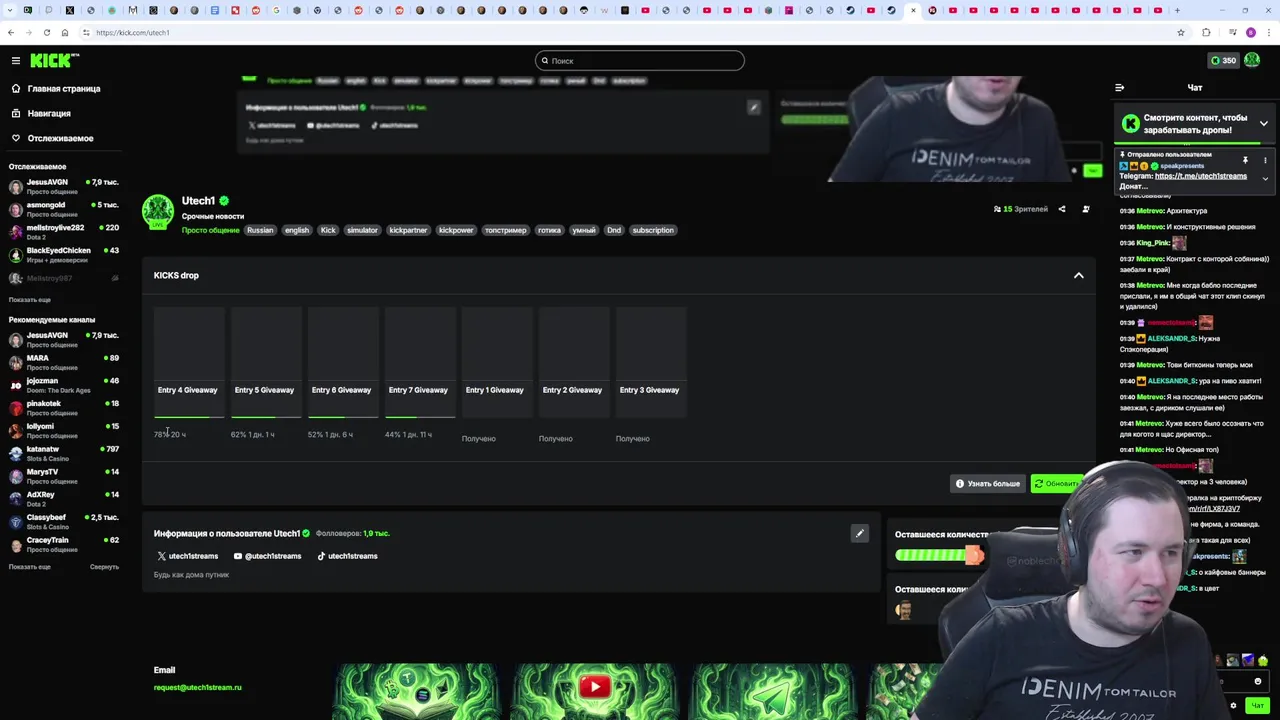Open recommended channel Classybeef
Image resolution: width=1280 pixels, height=720 pixels.
(64, 522)
